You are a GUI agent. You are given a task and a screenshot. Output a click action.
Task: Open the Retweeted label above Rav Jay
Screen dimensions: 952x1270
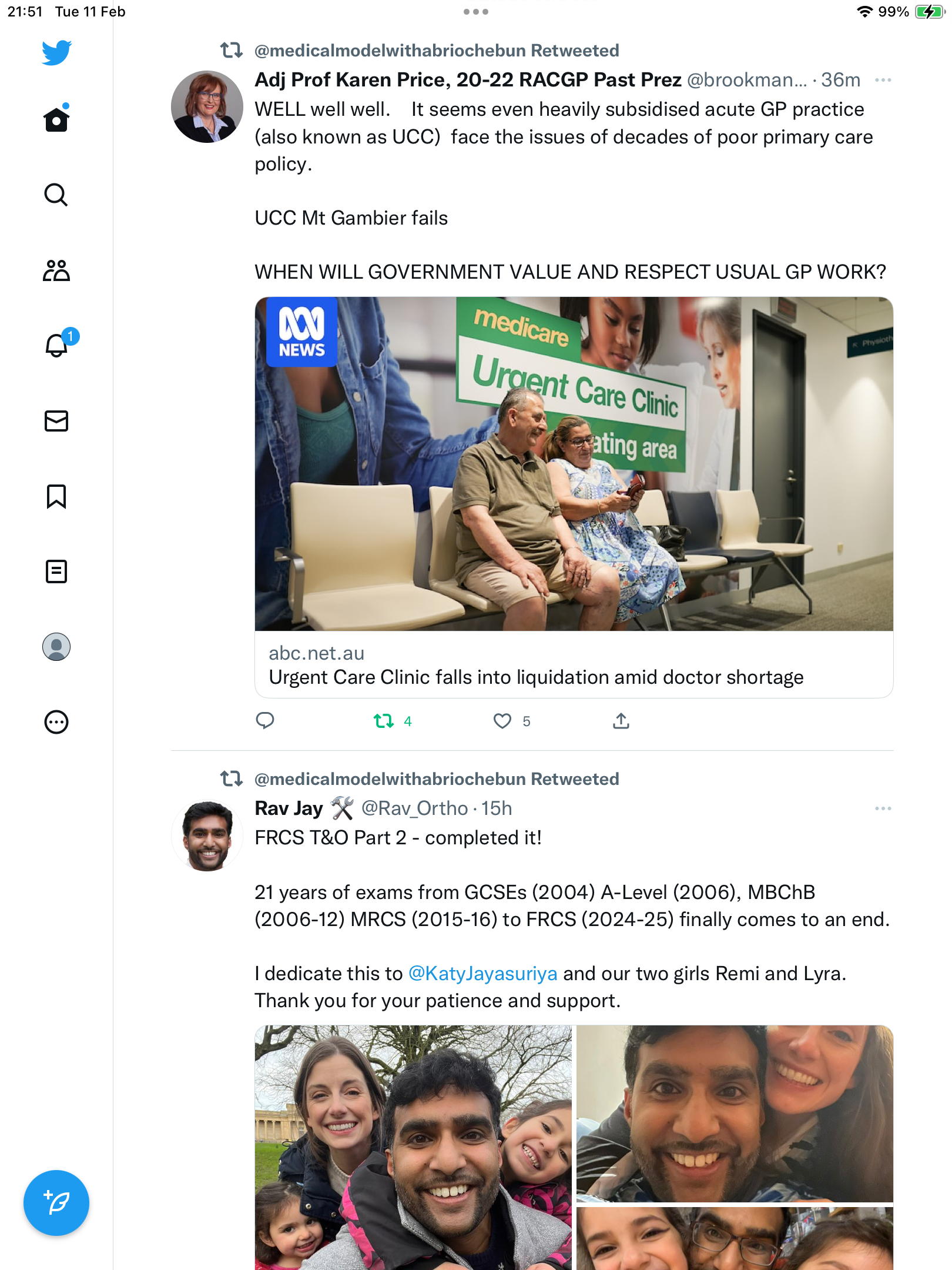tap(437, 779)
